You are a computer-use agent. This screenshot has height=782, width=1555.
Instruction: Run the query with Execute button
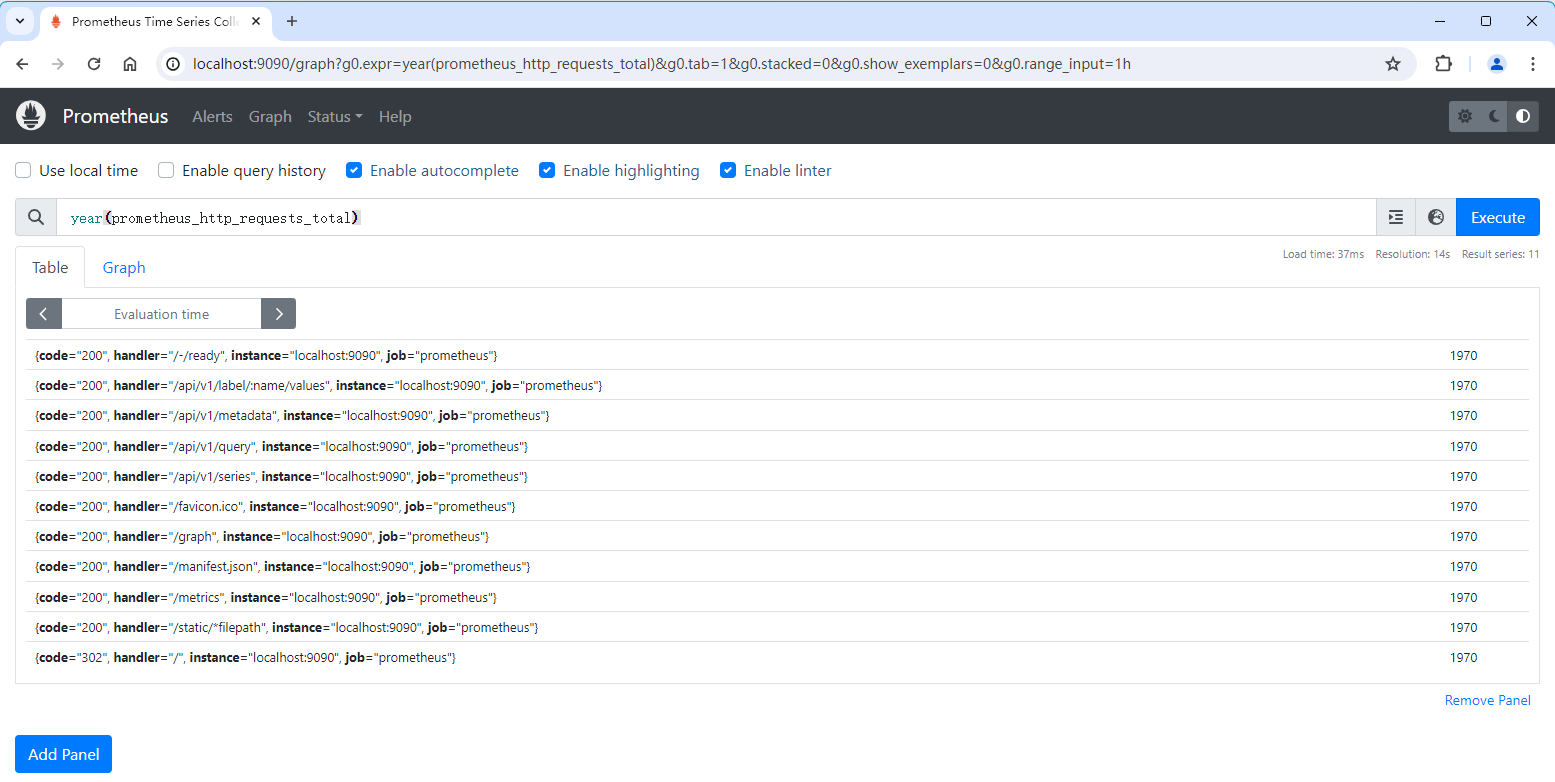(x=1497, y=217)
